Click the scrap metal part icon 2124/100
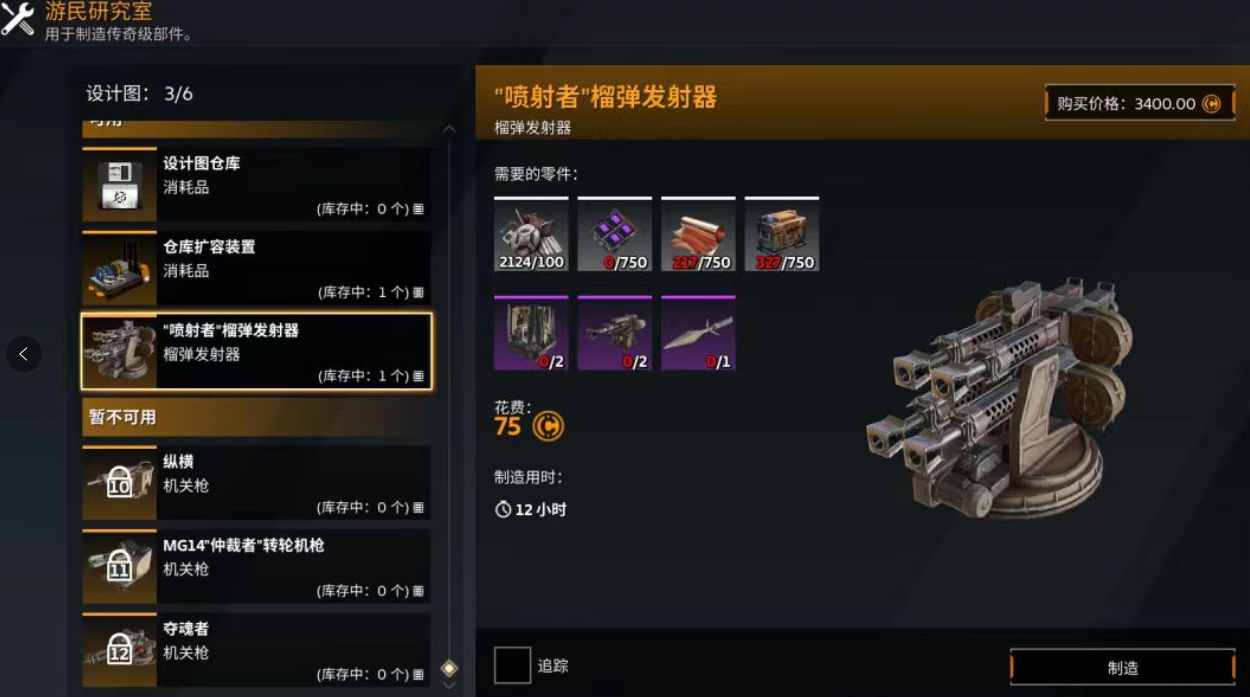The height and width of the screenshot is (697, 1250). [531, 234]
